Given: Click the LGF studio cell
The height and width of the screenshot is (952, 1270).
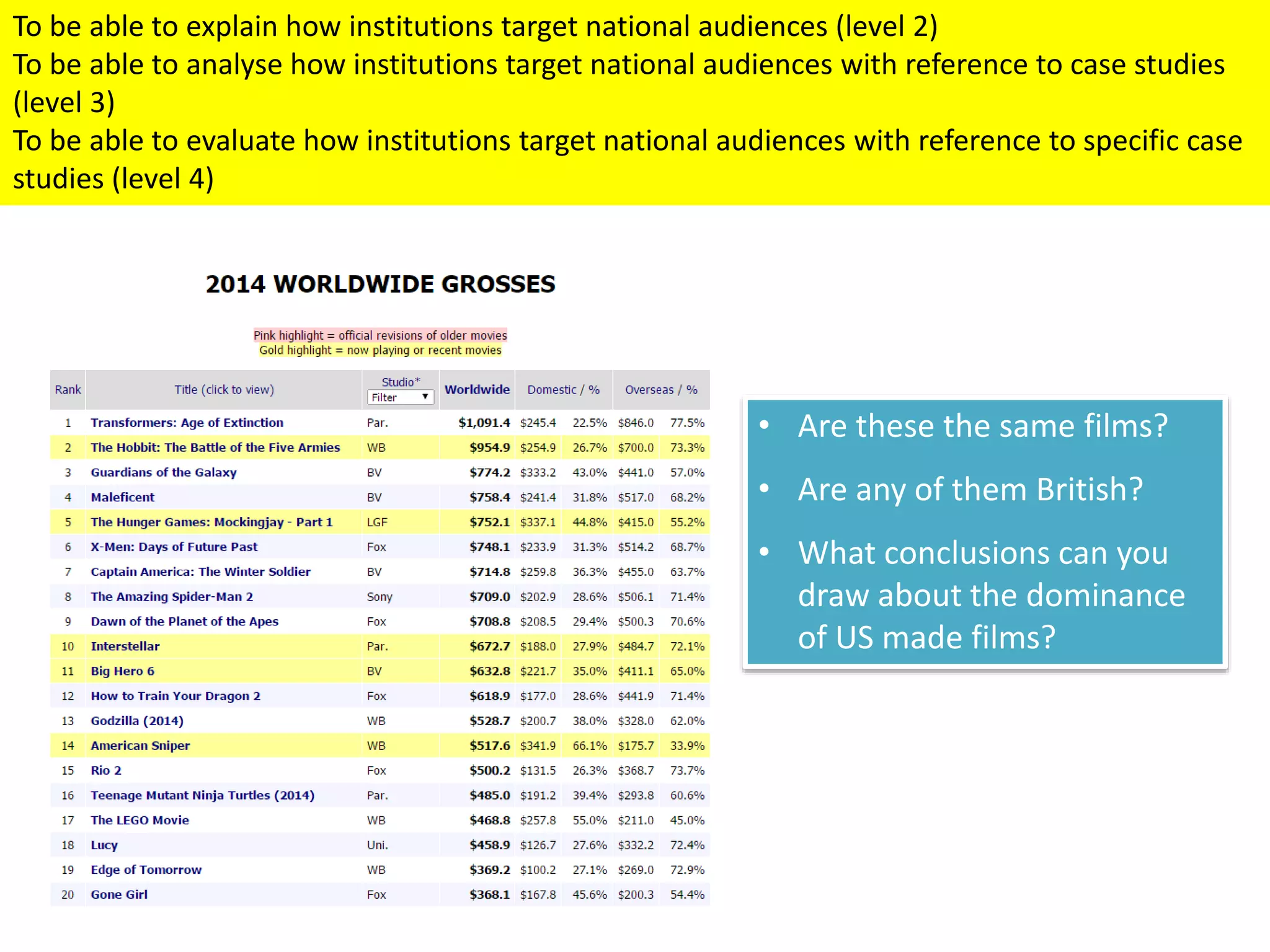Looking at the screenshot, I should [377, 522].
